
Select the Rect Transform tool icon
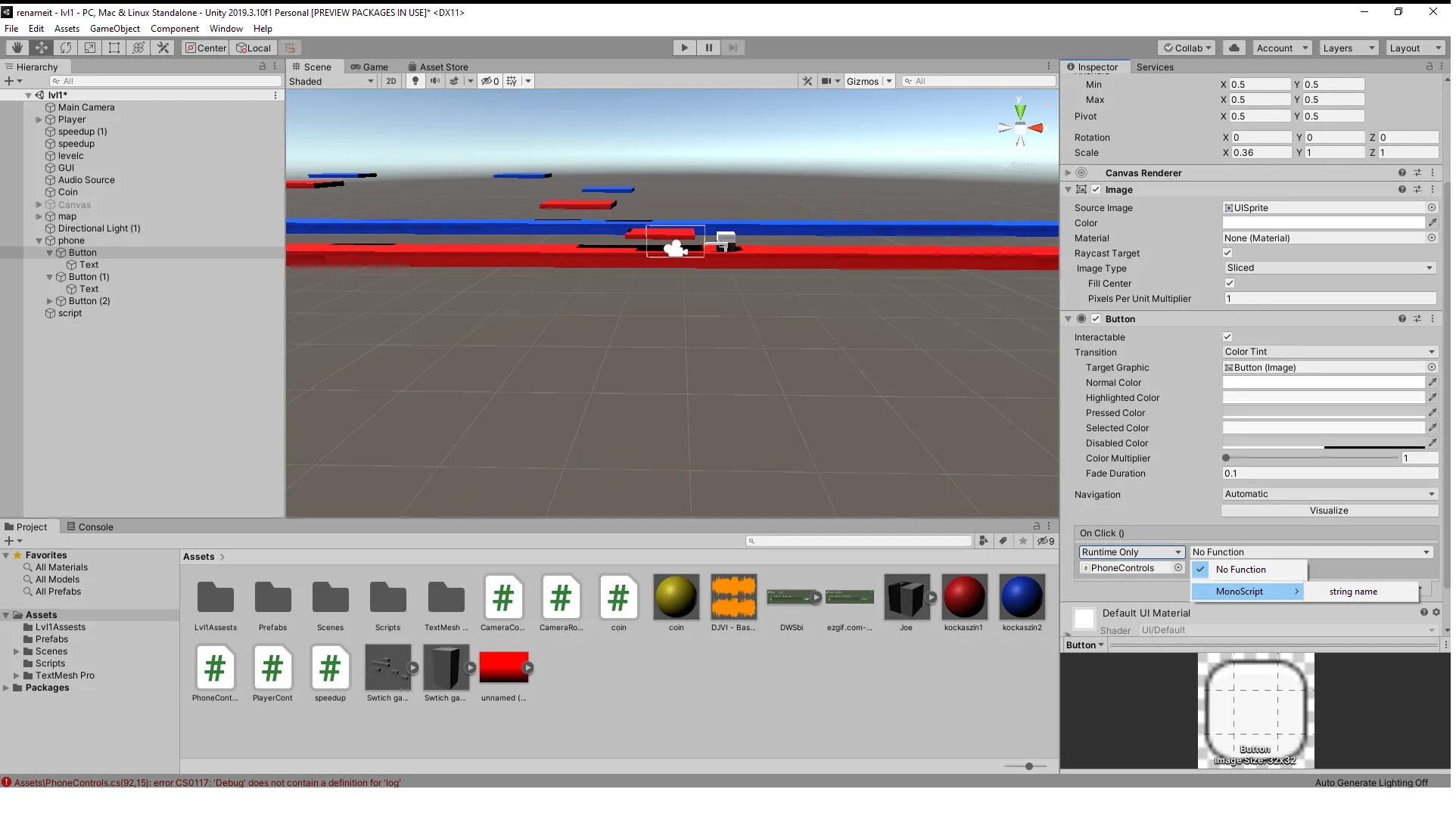pos(114,48)
